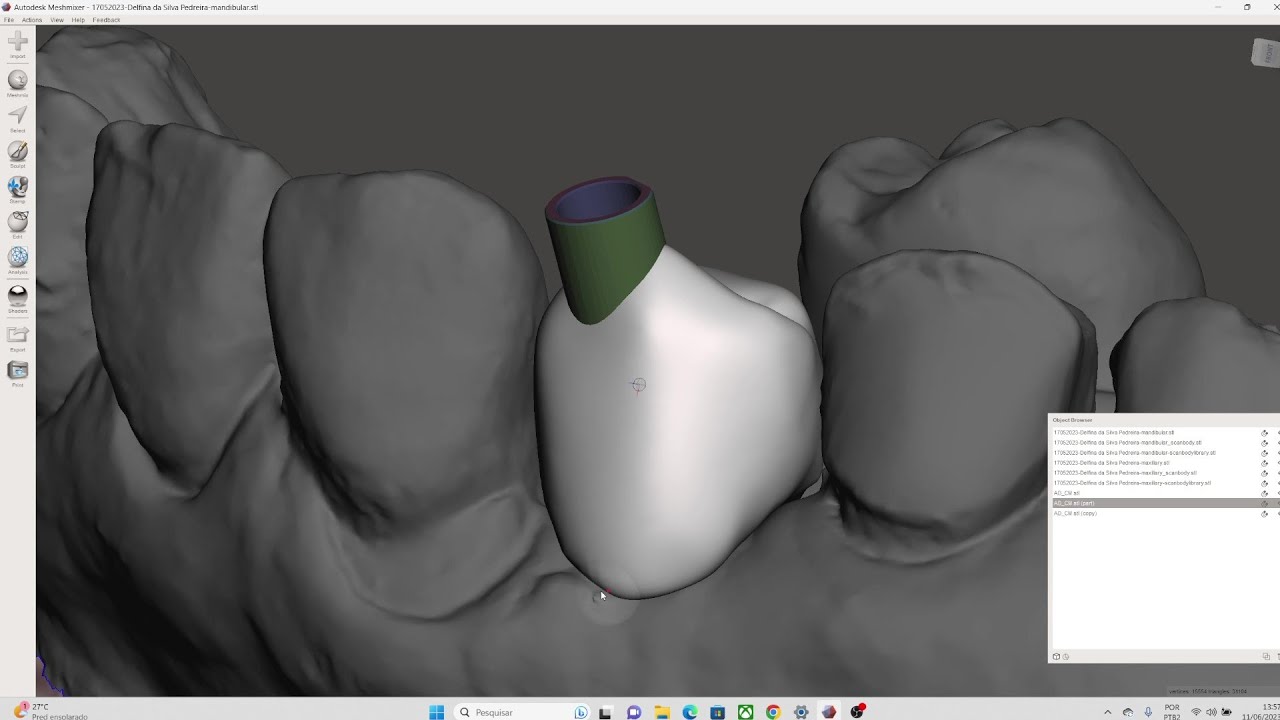Viewport: 1280px width, 720px height.
Task: Open the Sculpt brush tool
Action: [x=18, y=153]
